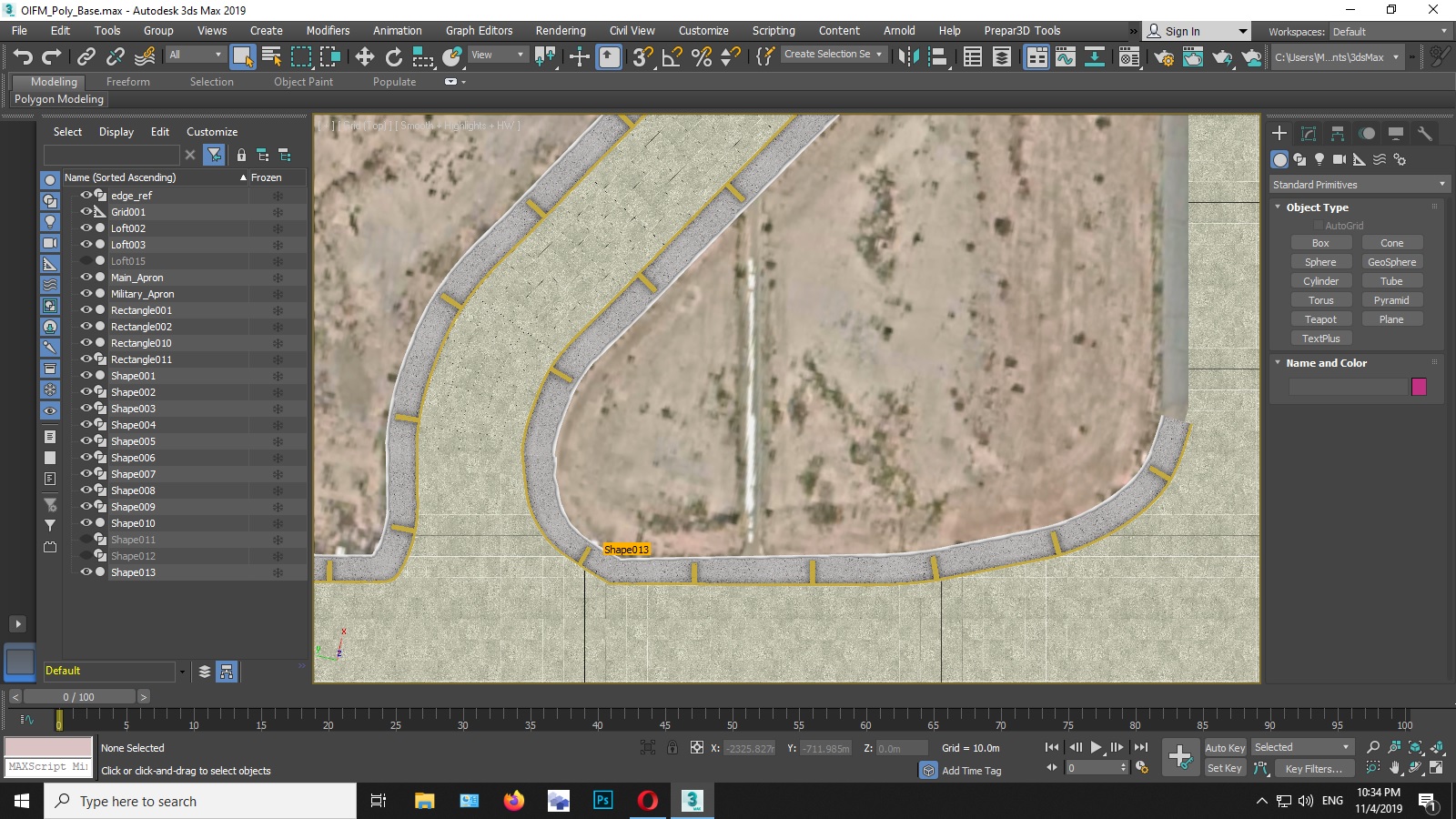
Task: Click the Play Animation button
Action: point(1097,747)
